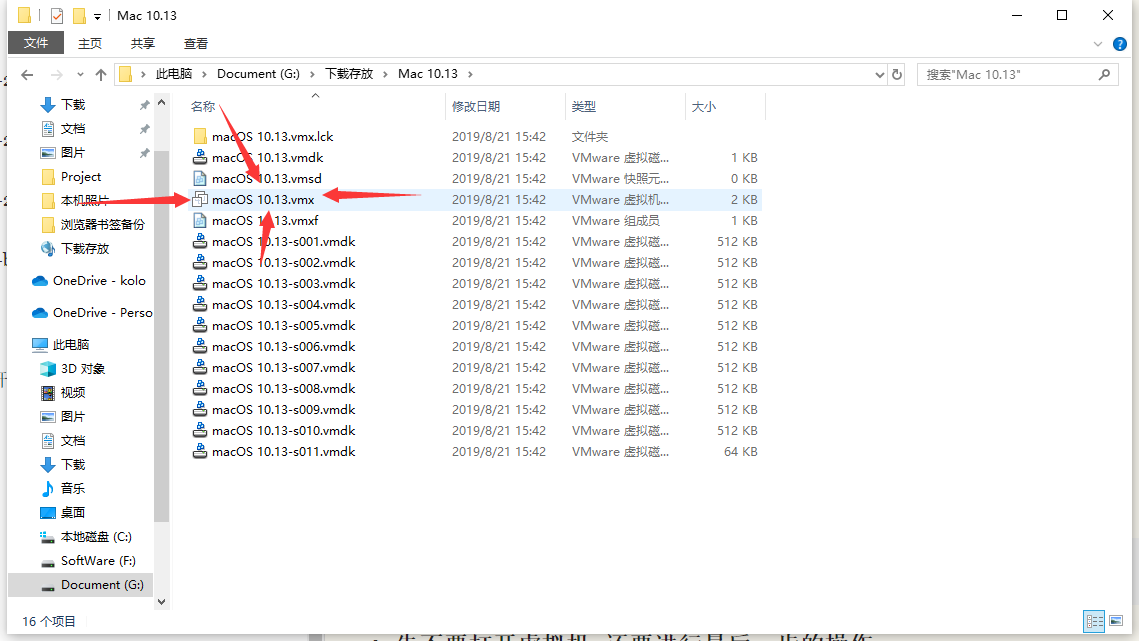
Task: Select the macOS 10.13.vmx.lck folder
Action: point(272,137)
